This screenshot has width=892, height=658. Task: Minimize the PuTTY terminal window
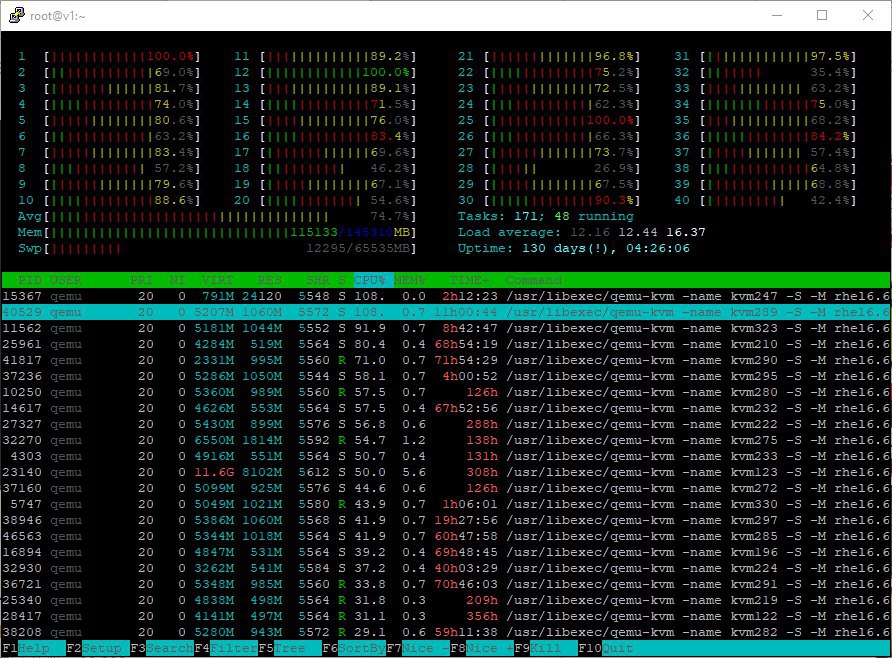pos(777,15)
